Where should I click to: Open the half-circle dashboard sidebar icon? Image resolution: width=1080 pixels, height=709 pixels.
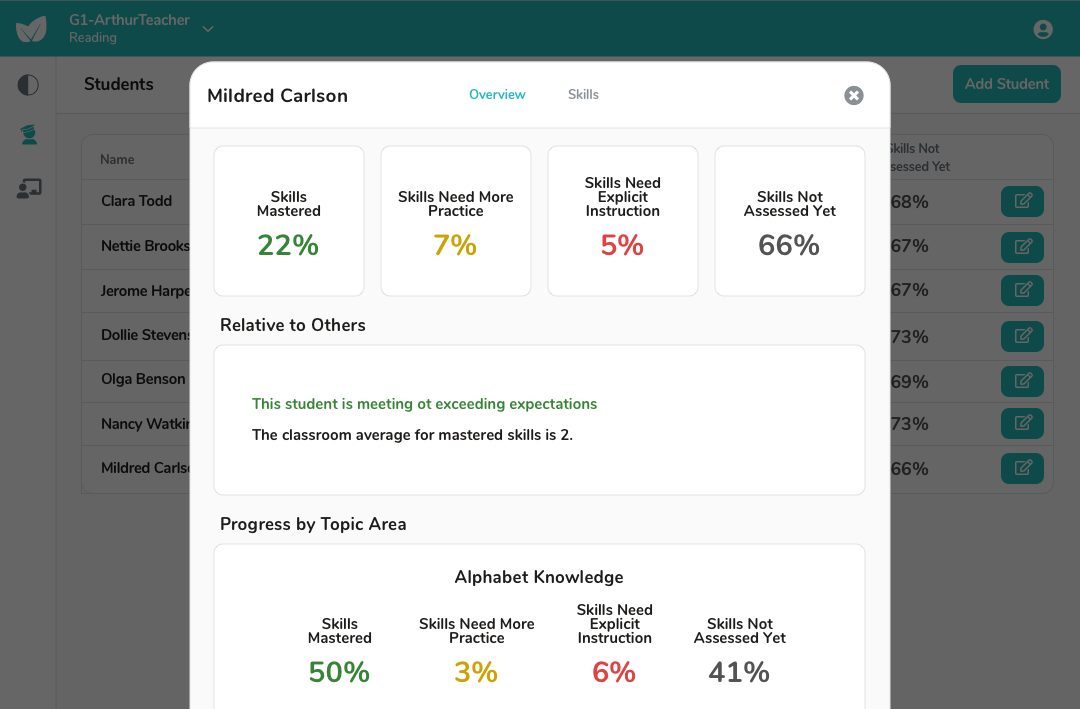tap(28, 85)
